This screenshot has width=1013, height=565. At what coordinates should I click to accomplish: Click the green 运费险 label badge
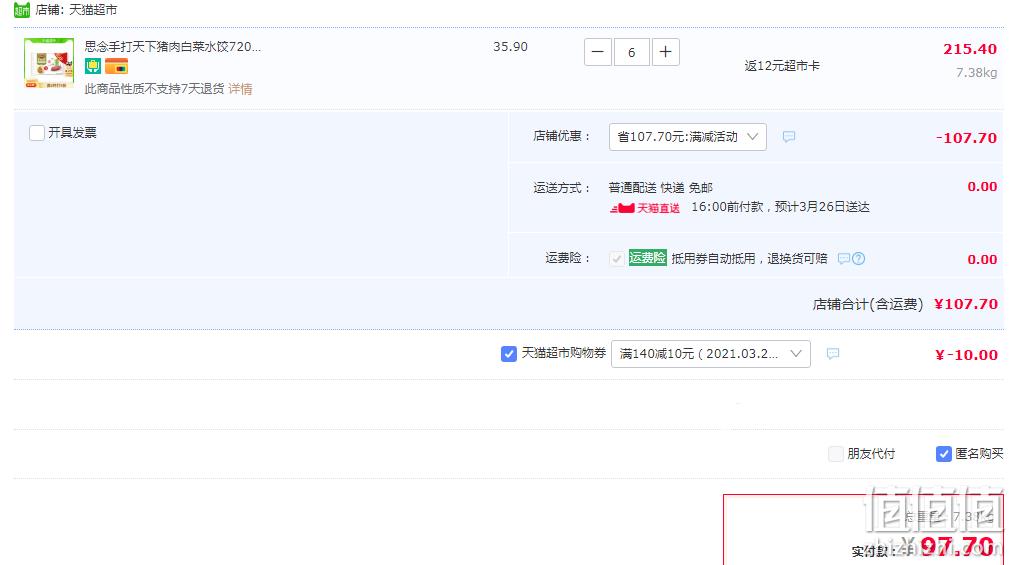(x=647, y=258)
